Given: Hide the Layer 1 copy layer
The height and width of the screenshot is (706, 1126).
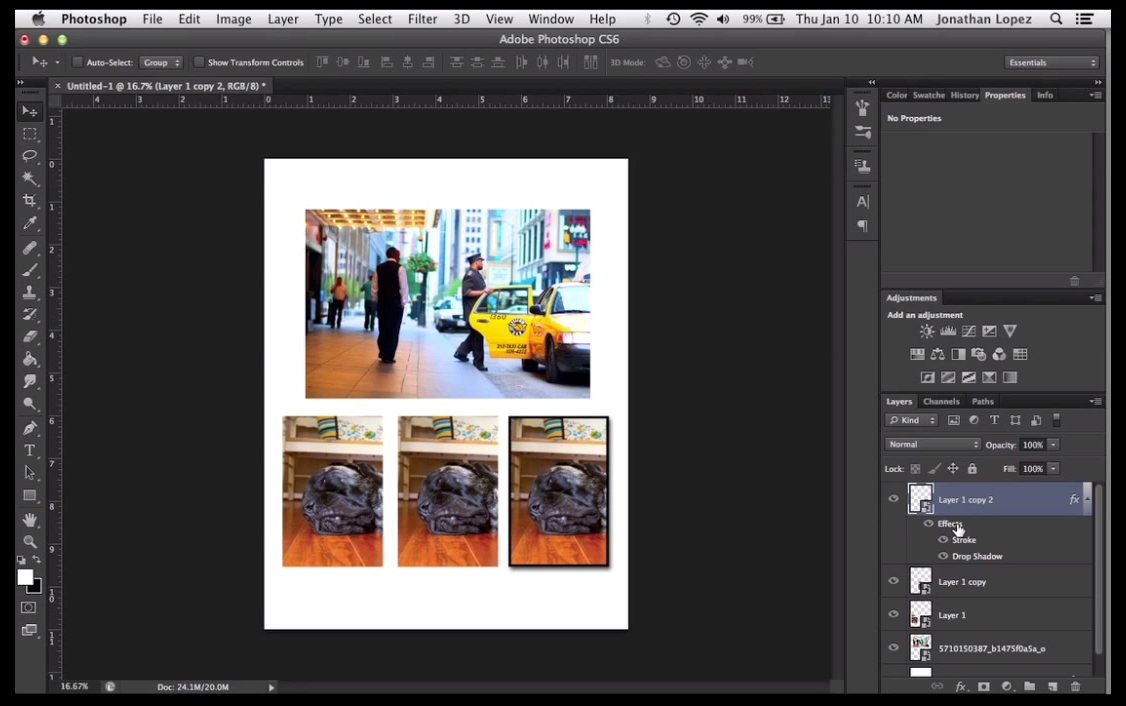Looking at the screenshot, I should click(893, 581).
